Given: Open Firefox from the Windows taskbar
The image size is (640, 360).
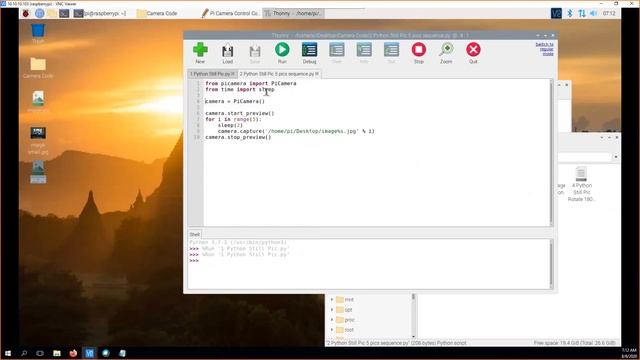Looking at the screenshot, I should click(73, 353).
